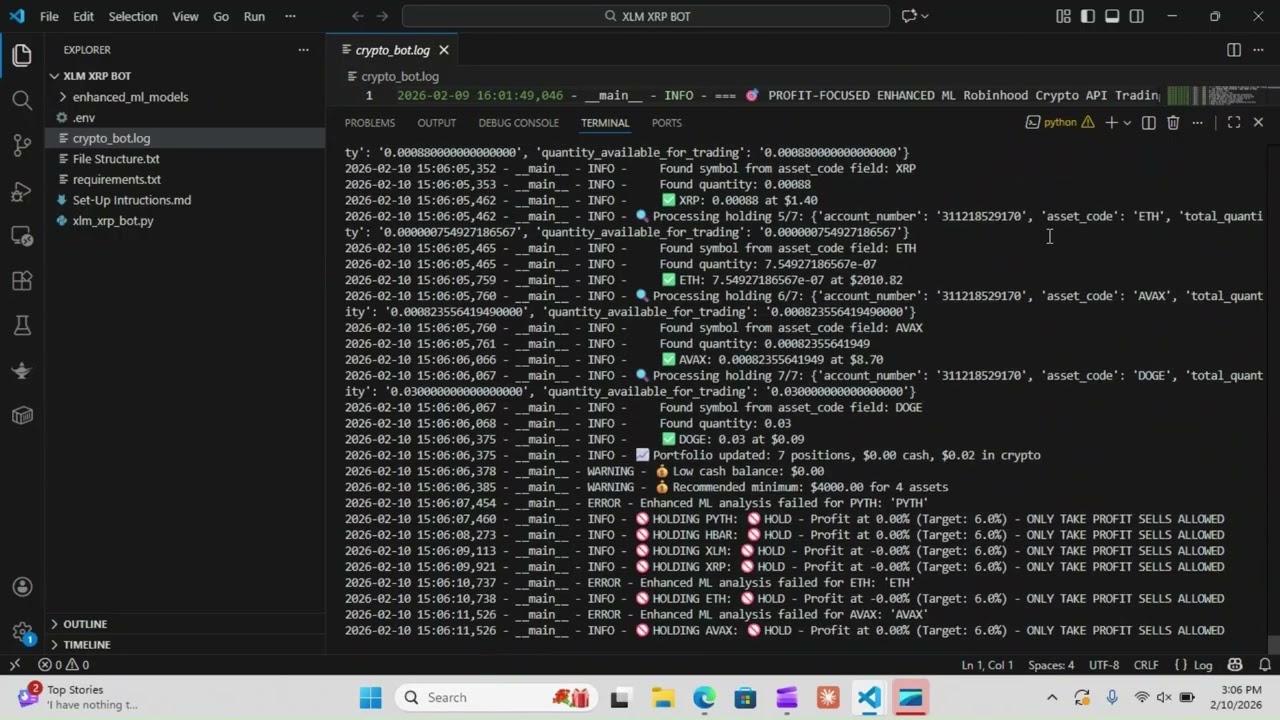Switch to the Debug Console tab

coord(518,123)
